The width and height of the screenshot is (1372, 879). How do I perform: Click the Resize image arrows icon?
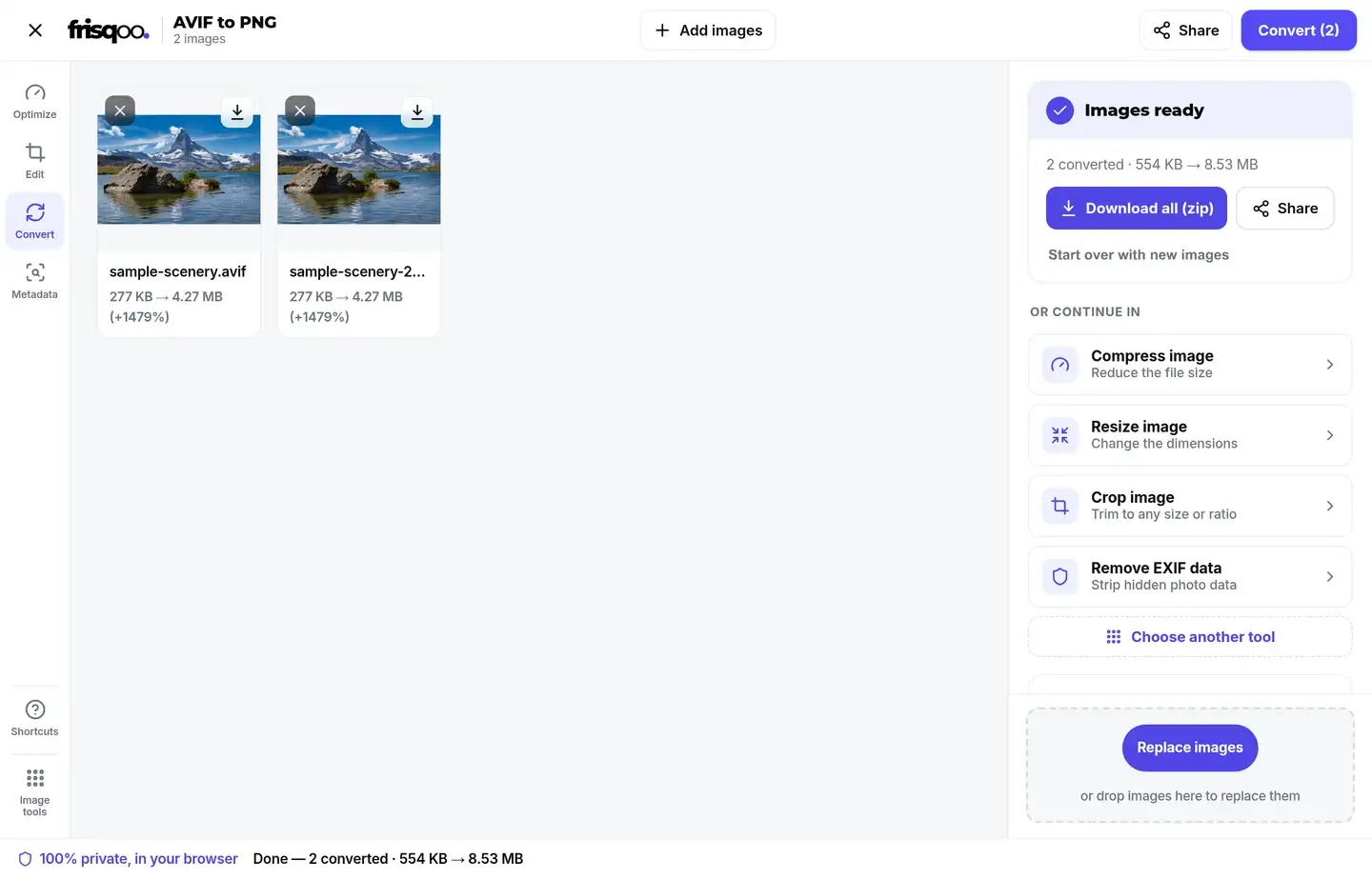1060,435
